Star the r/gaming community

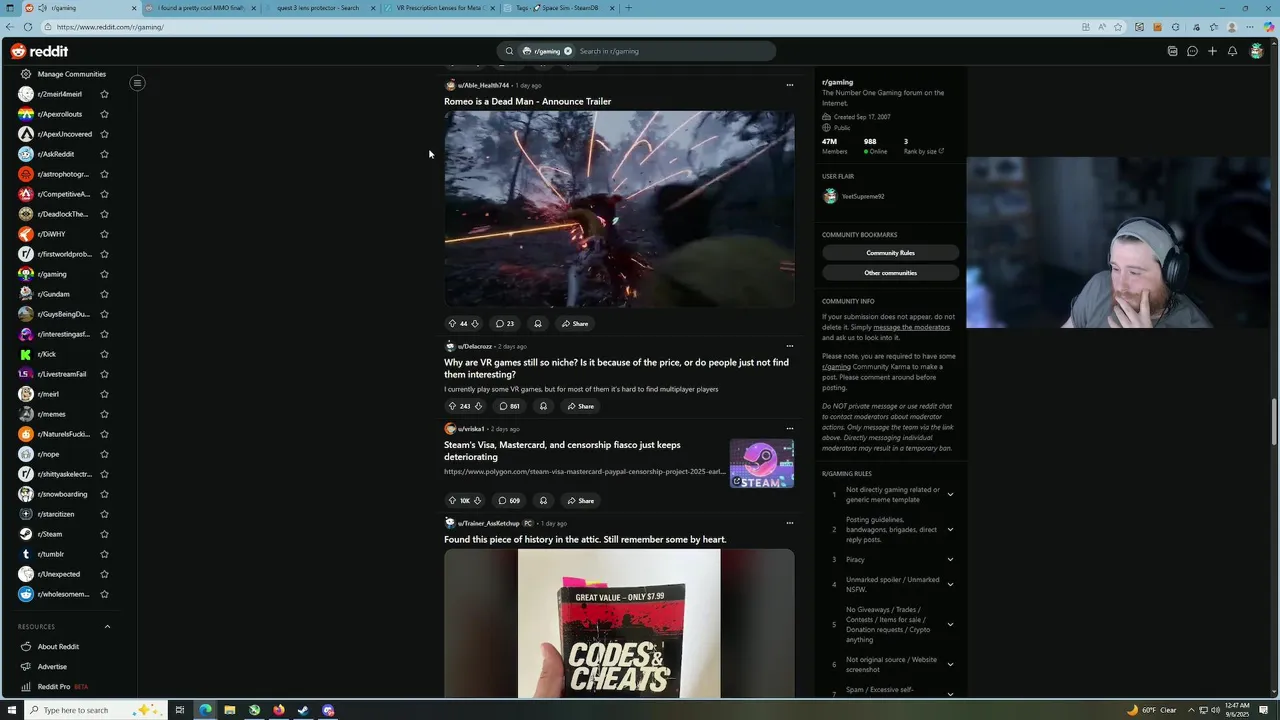tap(104, 274)
